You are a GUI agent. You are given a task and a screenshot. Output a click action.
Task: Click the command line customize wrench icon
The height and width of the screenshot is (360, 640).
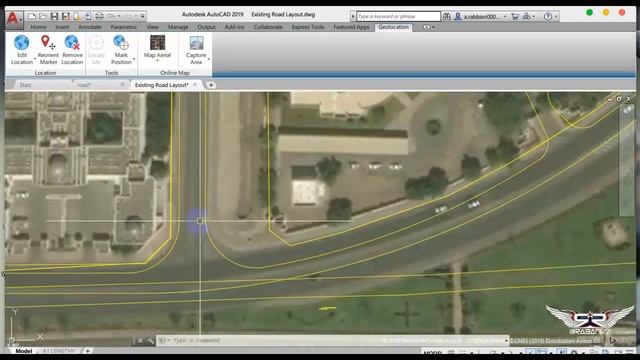click(150, 340)
